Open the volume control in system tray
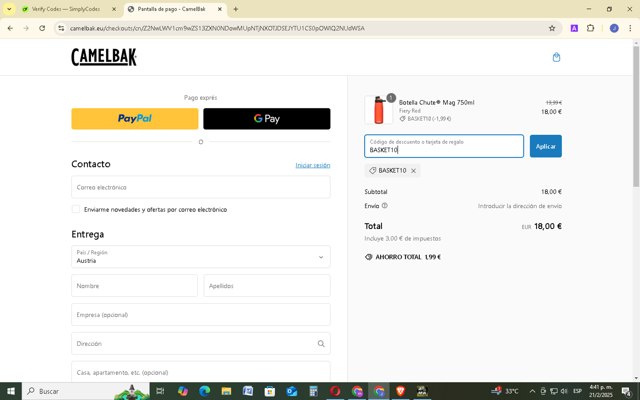This screenshot has height=400, width=640. point(564,391)
